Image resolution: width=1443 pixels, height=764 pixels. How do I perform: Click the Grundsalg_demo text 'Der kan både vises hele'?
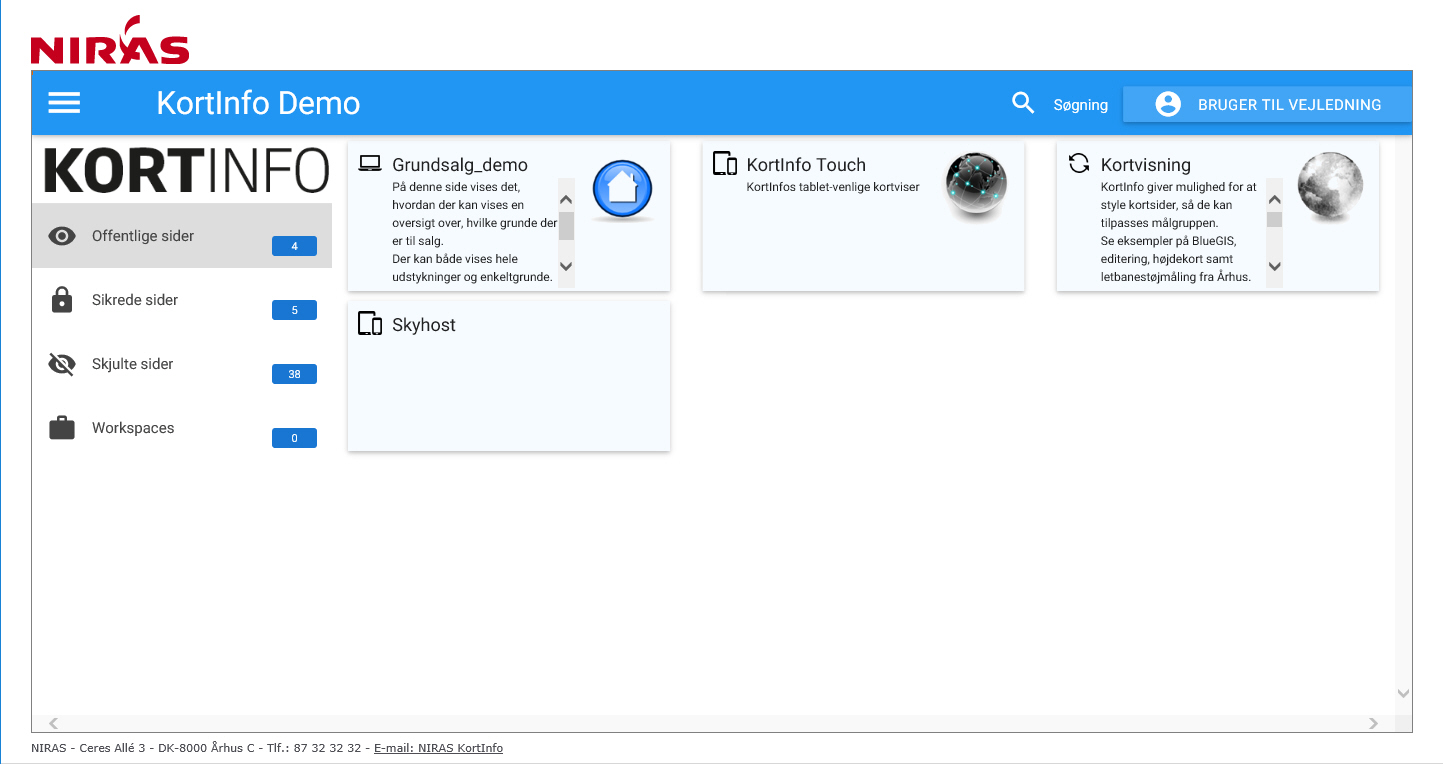455,259
